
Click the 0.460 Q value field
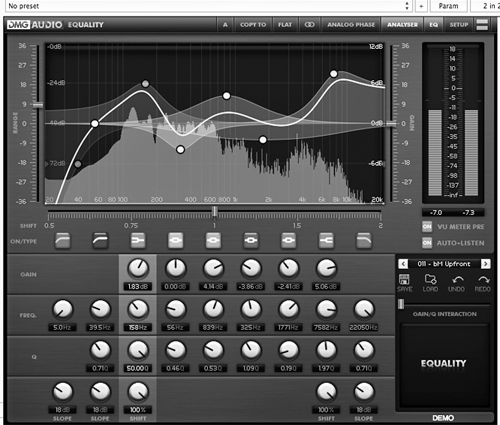[176, 369]
